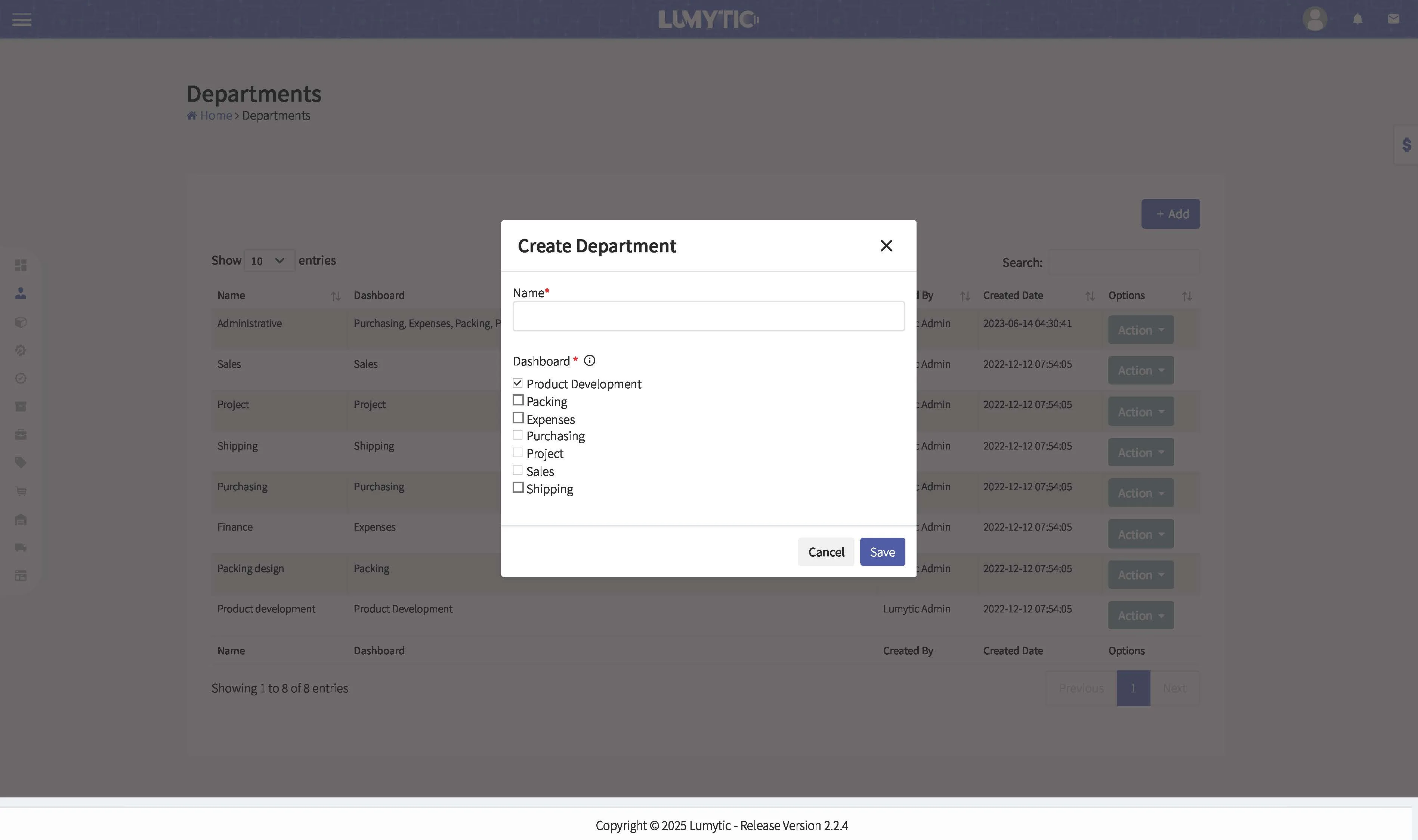Open the dollar sign side panel

(x=1407, y=145)
